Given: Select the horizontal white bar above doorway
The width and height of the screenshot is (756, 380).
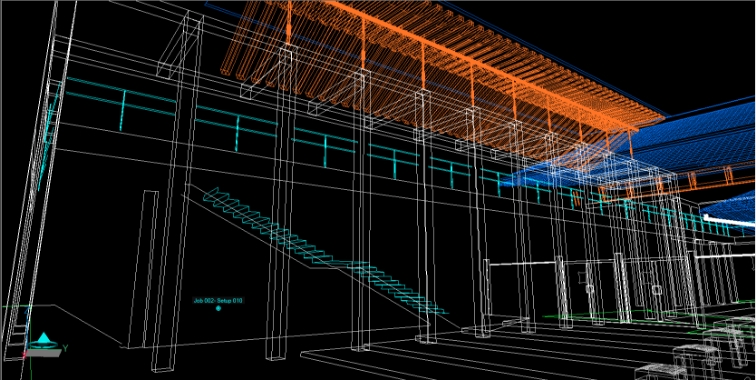Looking at the screenshot, I should click(x=523, y=263).
